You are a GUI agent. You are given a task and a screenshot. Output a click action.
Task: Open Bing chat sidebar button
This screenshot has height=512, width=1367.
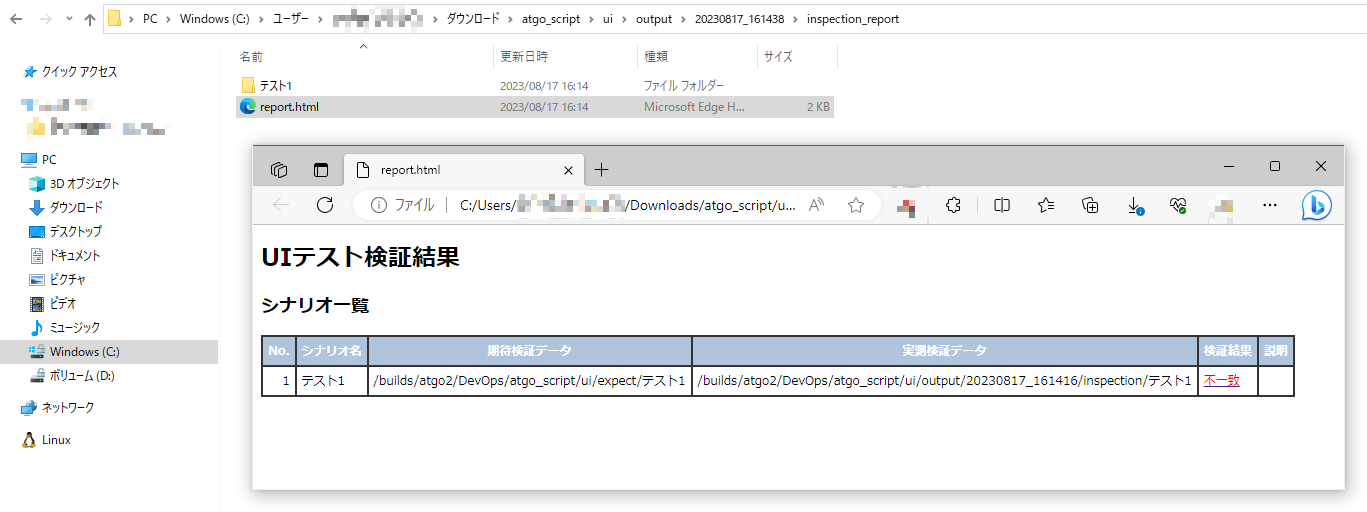1317,205
